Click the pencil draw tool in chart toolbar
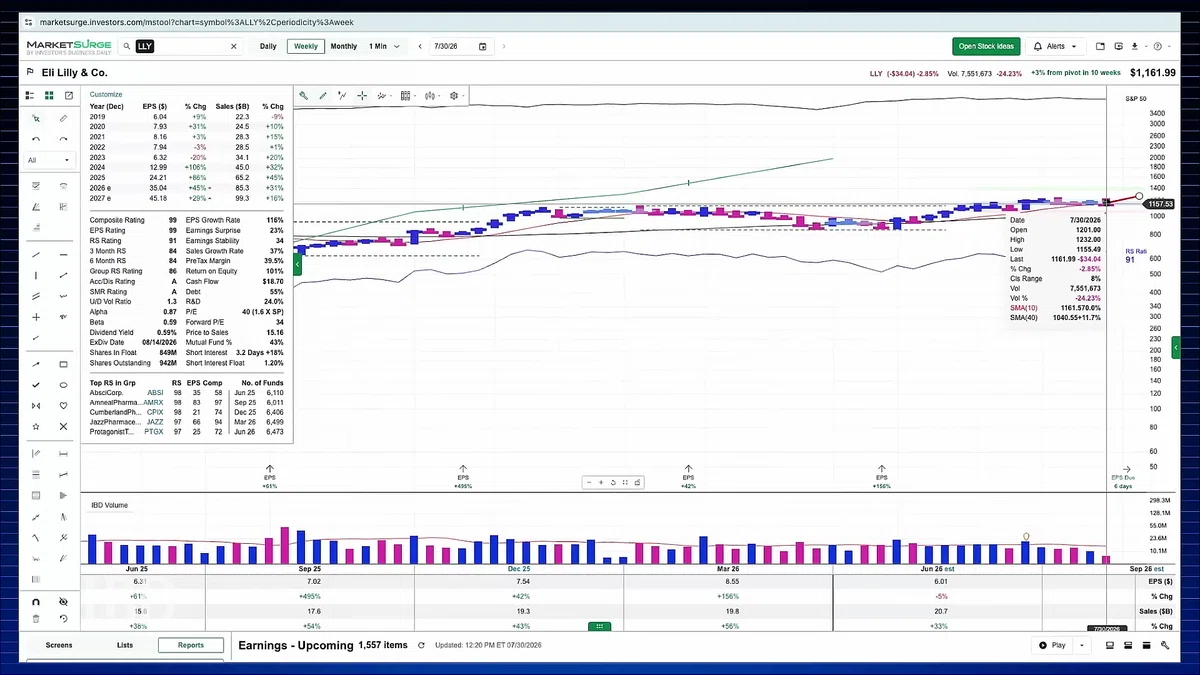This screenshot has height=675, width=1200. (323, 96)
